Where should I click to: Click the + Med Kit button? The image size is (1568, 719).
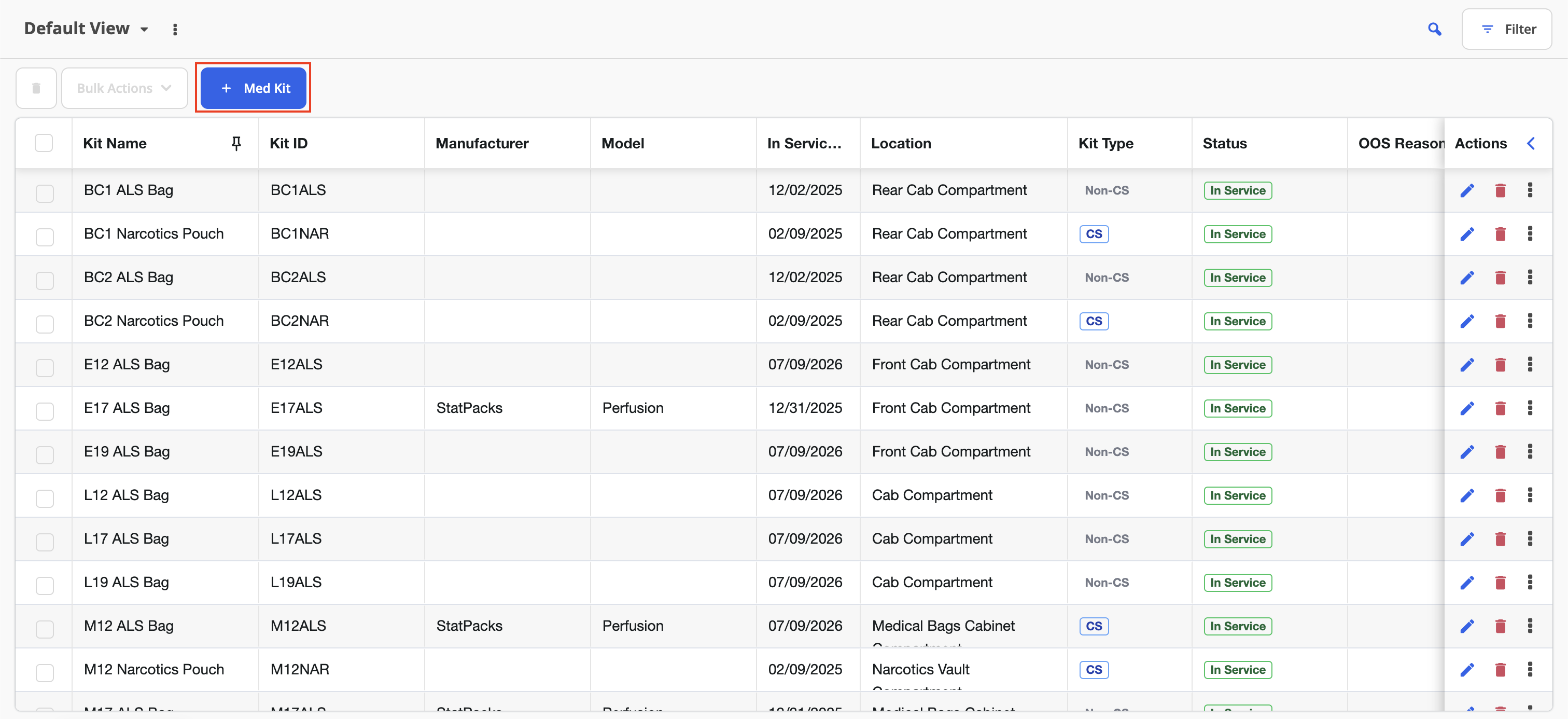tap(253, 88)
